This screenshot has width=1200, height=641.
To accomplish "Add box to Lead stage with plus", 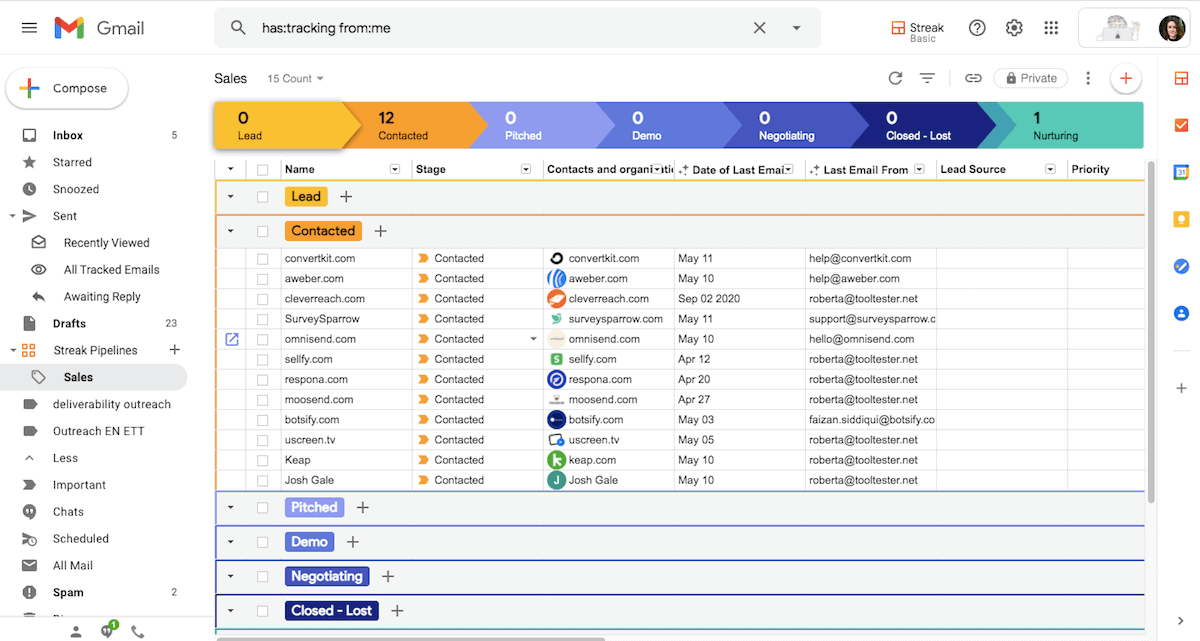I will pyautogui.click(x=346, y=197).
